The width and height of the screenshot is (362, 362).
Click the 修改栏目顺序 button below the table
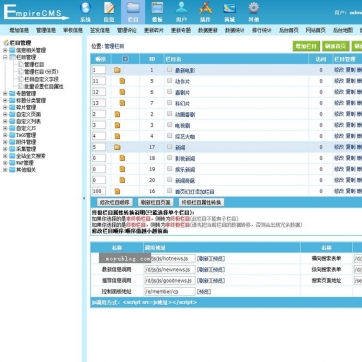click(x=115, y=202)
